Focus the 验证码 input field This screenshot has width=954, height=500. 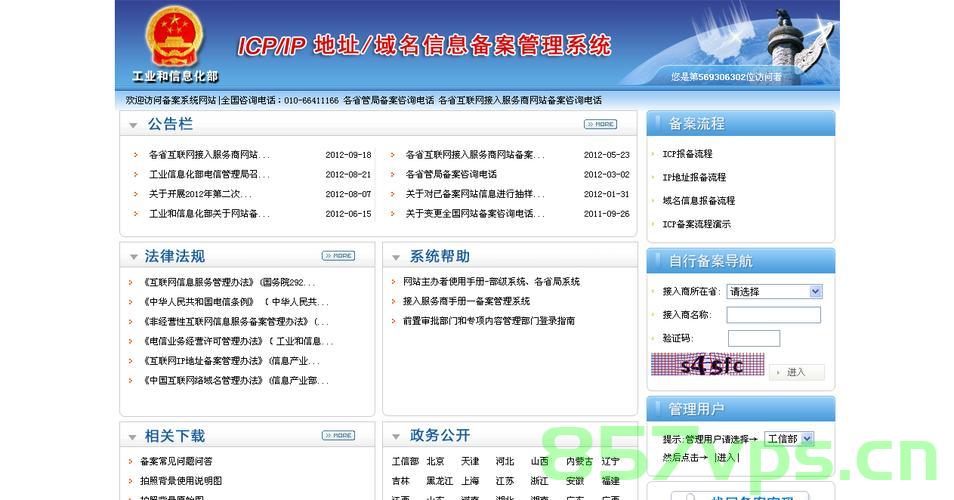click(754, 338)
